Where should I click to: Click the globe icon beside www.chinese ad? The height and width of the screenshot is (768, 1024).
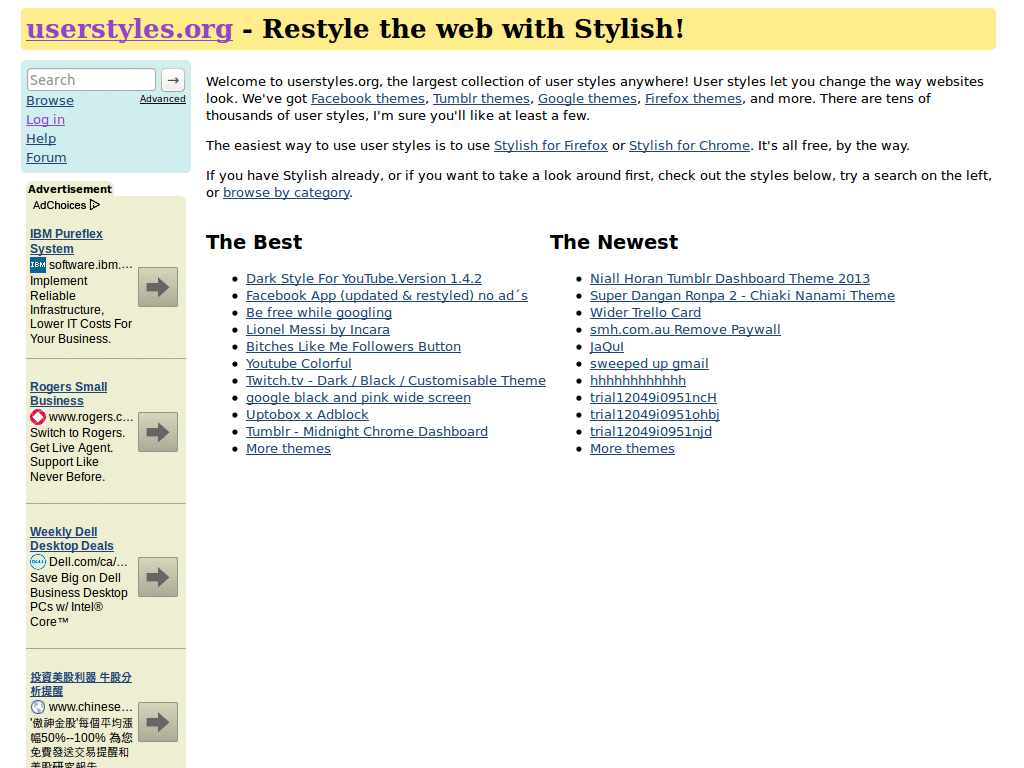(x=38, y=707)
